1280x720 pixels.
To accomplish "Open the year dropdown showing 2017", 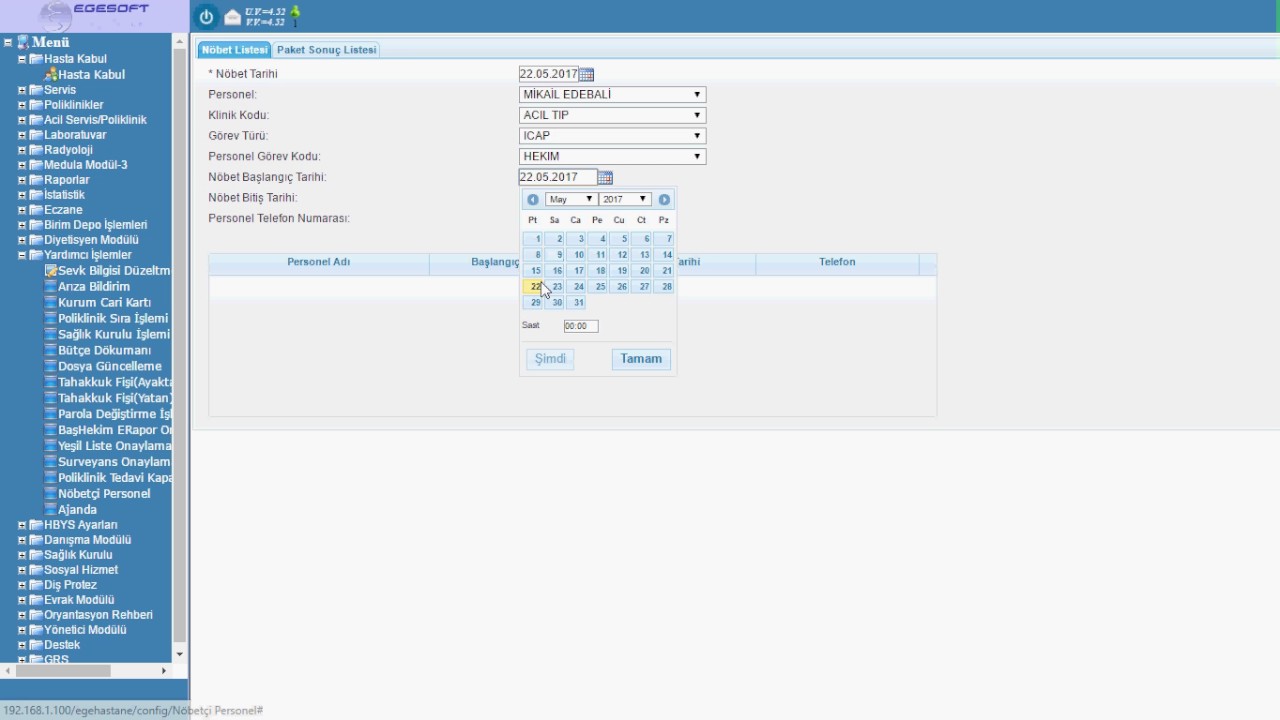I will click(x=625, y=199).
